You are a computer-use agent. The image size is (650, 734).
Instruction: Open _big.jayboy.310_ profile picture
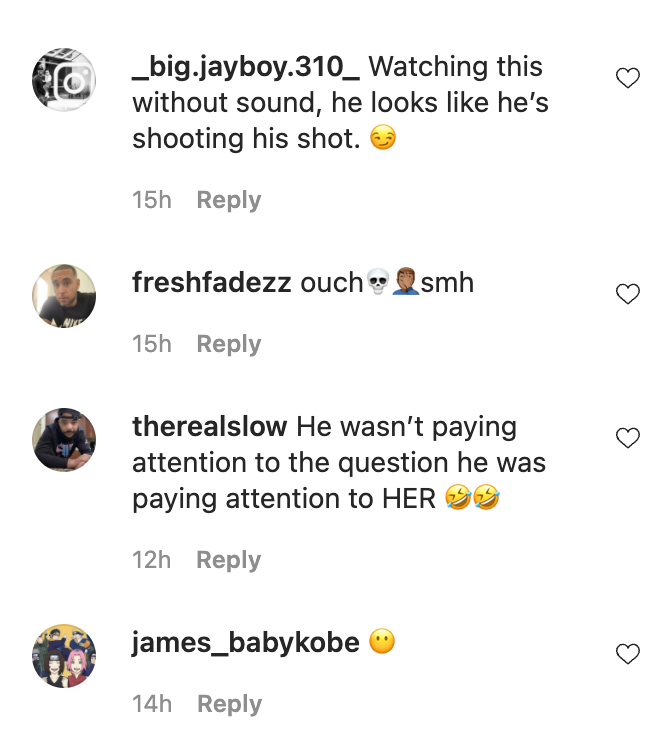tap(64, 80)
